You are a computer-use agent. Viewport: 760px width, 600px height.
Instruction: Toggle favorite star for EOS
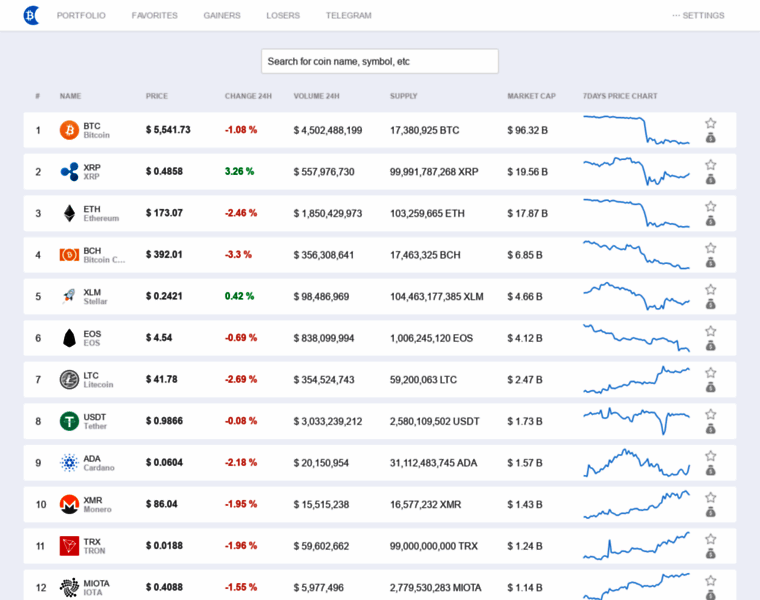pyautogui.click(x=710, y=331)
